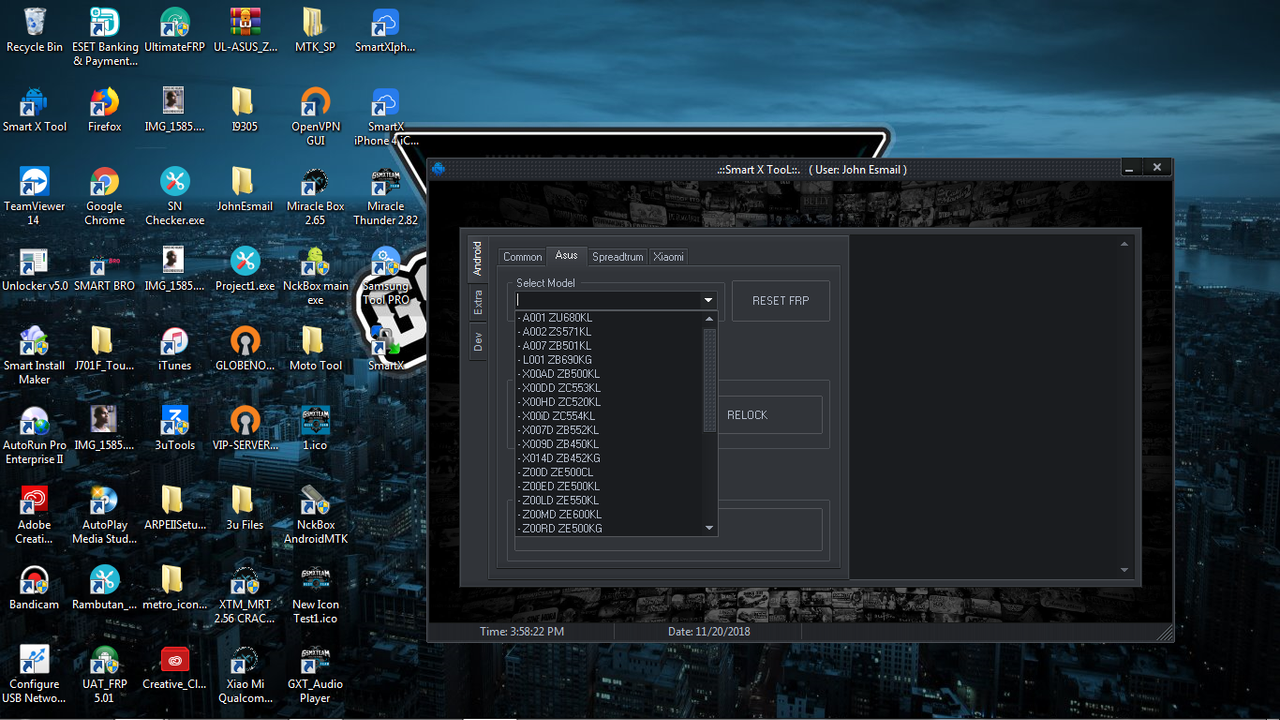Launch Smart X Tool desktop shortcut
The width and height of the screenshot is (1280, 720).
pyautogui.click(x=34, y=110)
